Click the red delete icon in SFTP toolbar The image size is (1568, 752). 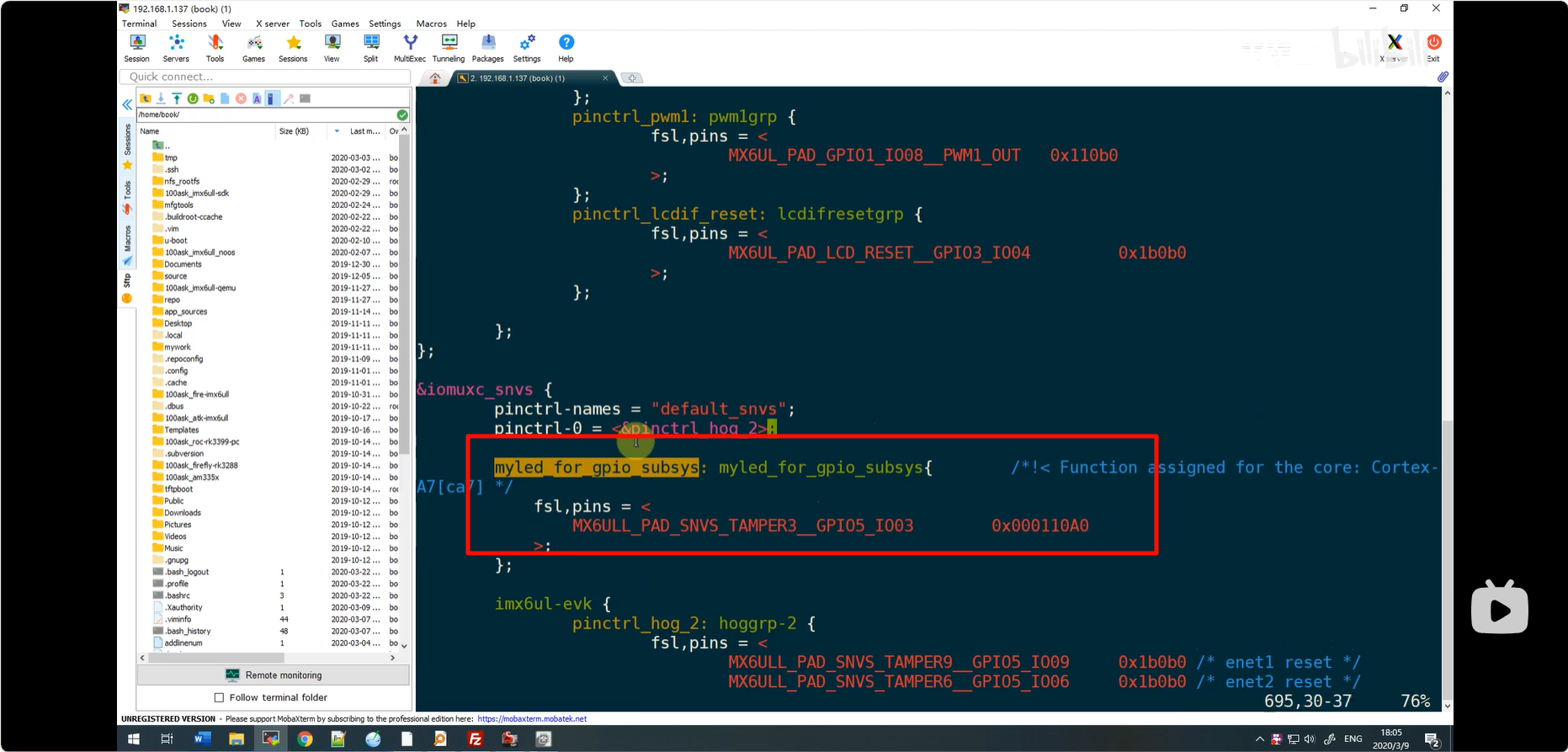coord(241,99)
